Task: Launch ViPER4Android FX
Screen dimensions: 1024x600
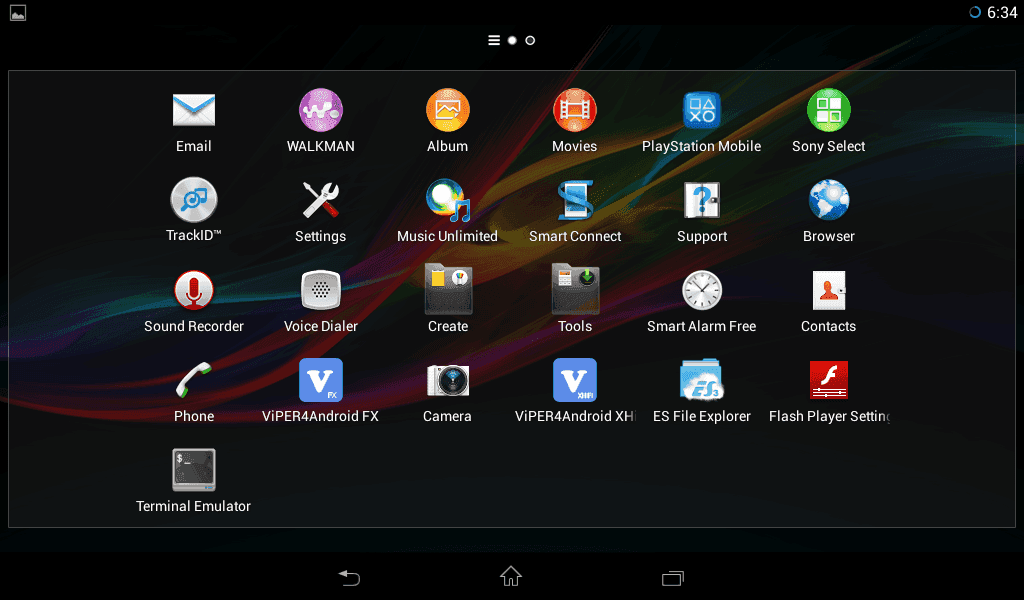Action: [321, 380]
